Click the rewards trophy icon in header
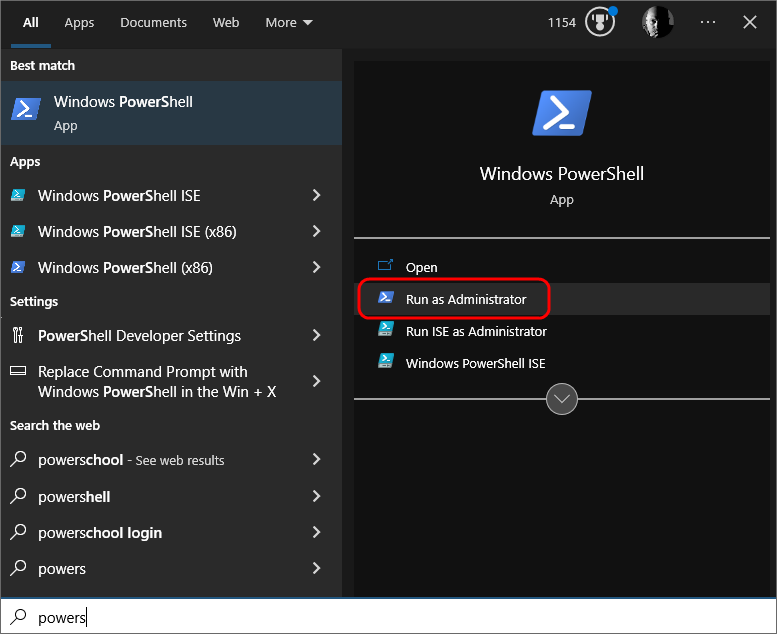Screen dimensions: 777x634 [x=601, y=22]
